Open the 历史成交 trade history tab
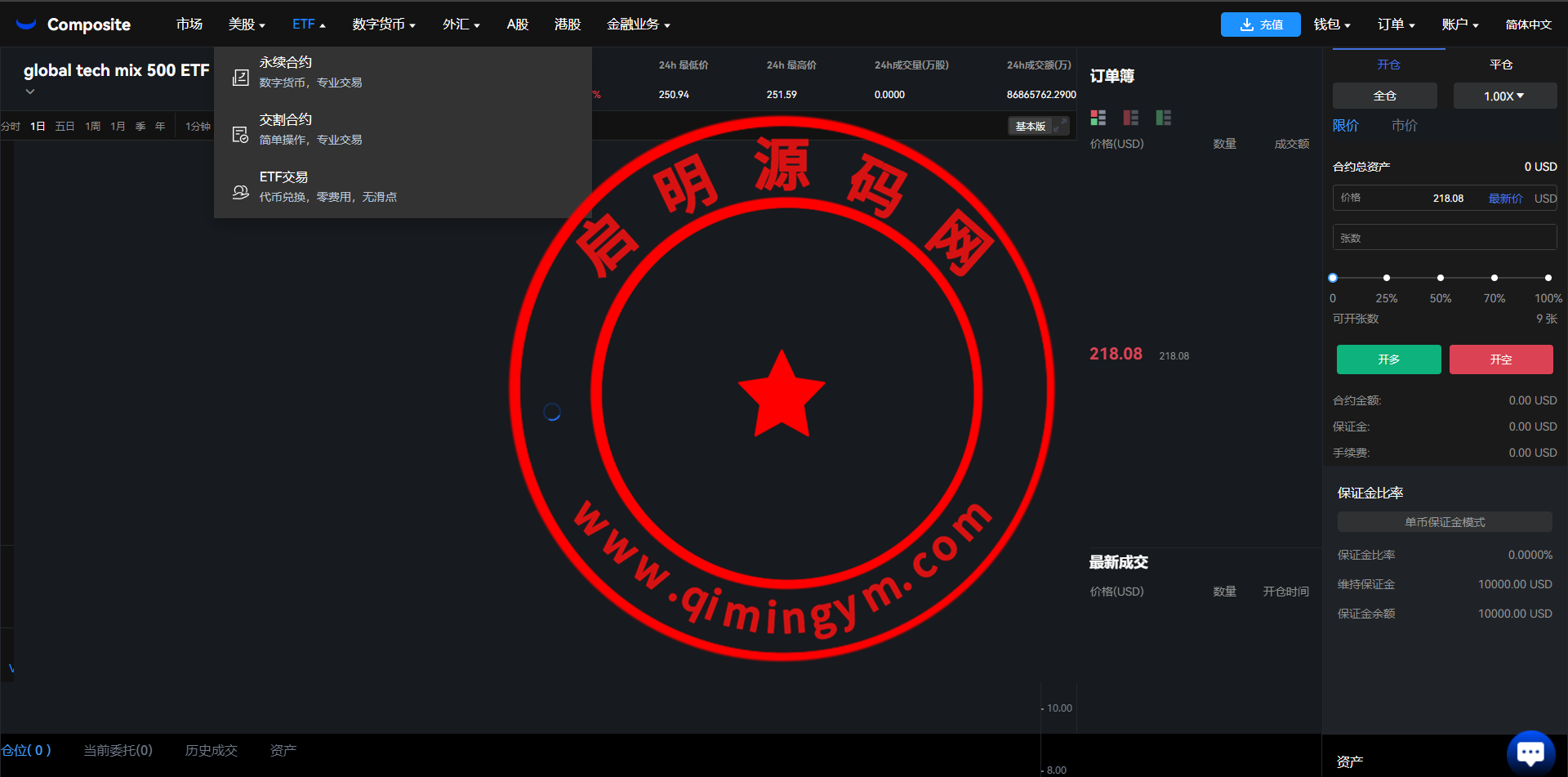 tap(211, 750)
